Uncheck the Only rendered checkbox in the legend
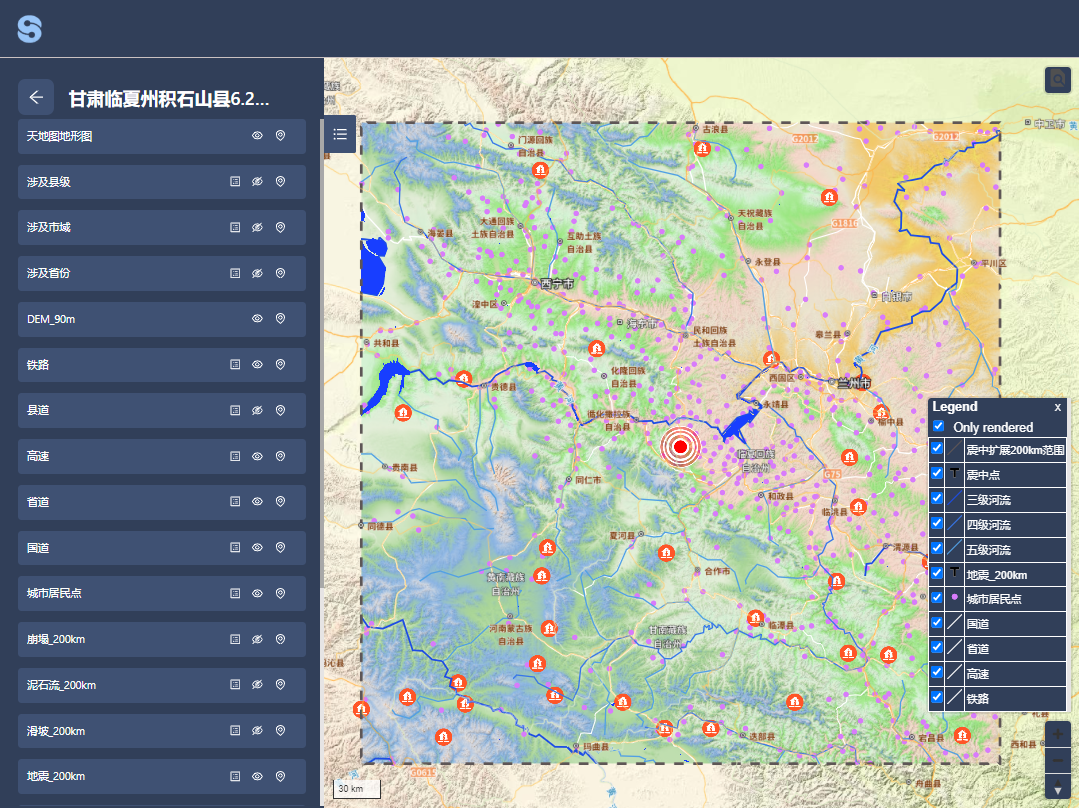Image resolution: width=1079 pixels, height=808 pixels. (938, 427)
